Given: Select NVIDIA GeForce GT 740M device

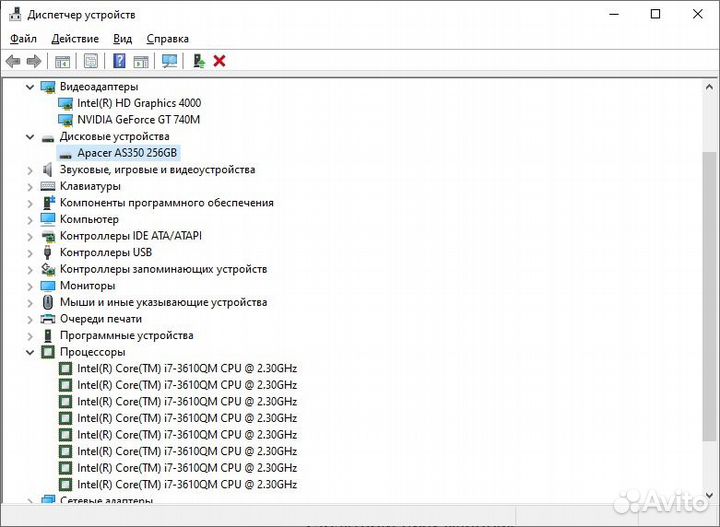Looking at the screenshot, I should (139, 120).
